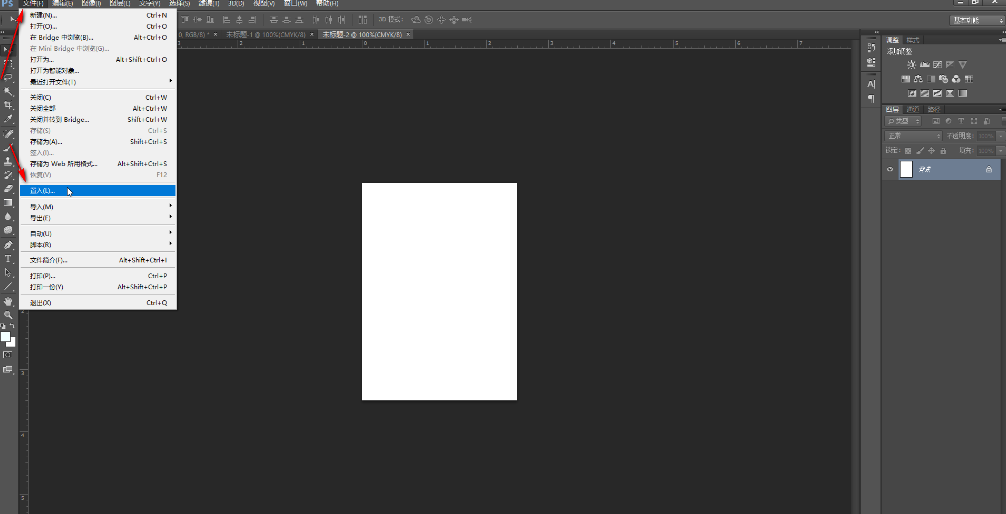
Task: Pick the Hand tool
Action: point(8,300)
